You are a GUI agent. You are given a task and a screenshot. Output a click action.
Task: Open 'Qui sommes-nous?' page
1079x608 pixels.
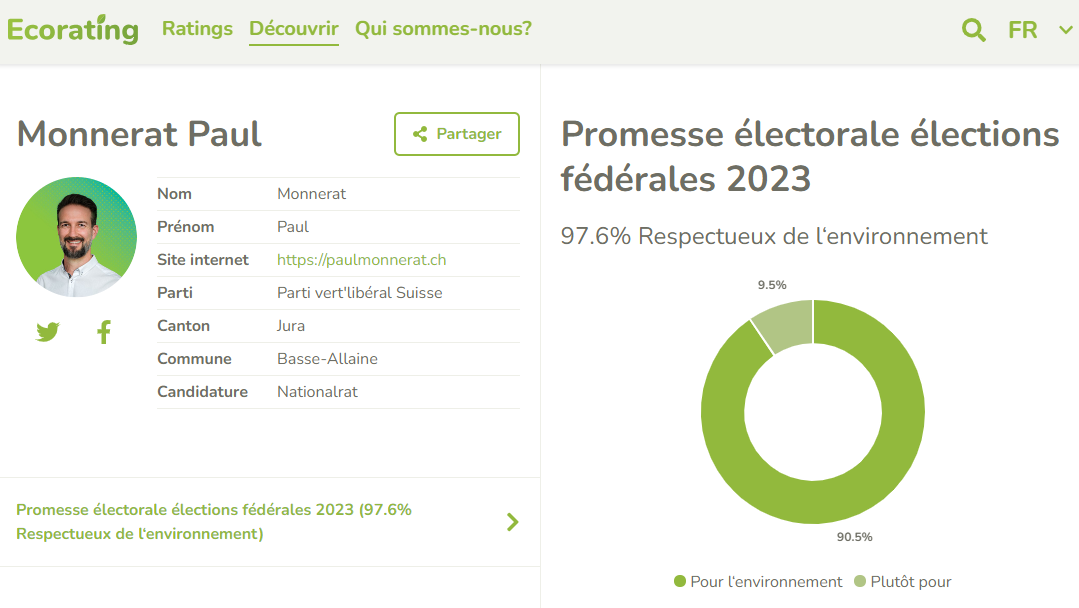(443, 29)
